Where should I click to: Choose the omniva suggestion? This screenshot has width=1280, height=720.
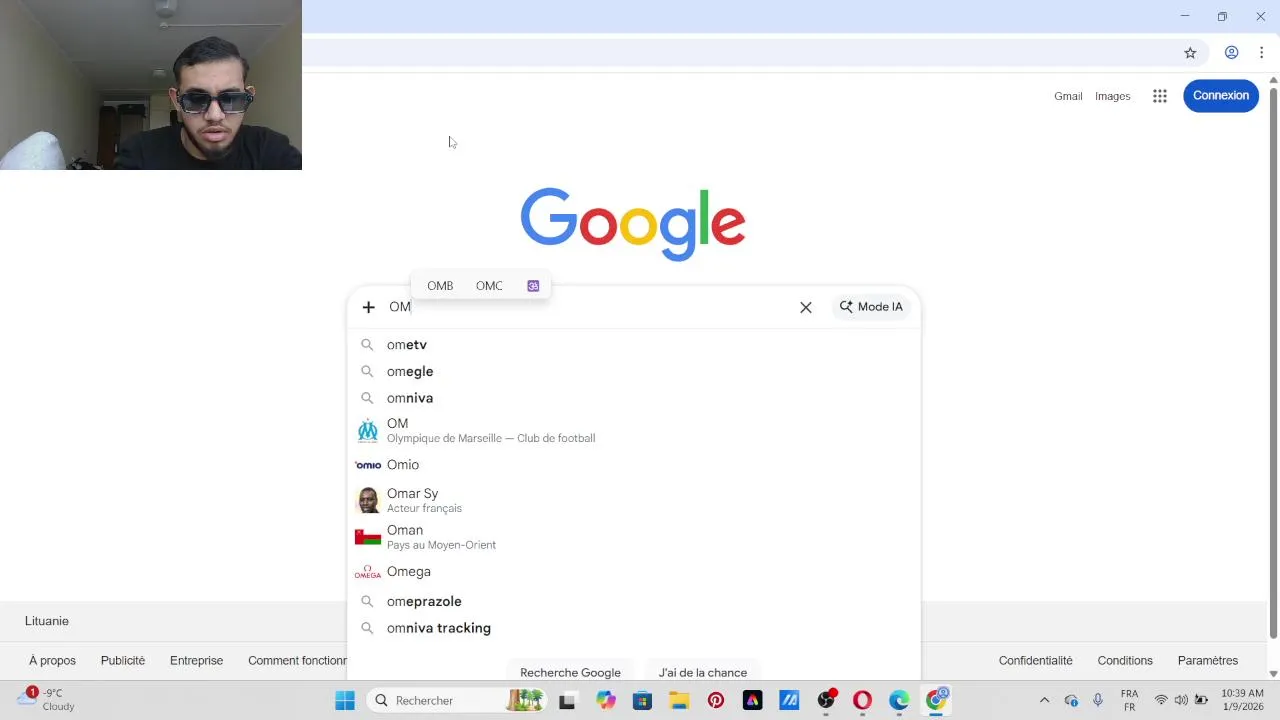(634, 398)
